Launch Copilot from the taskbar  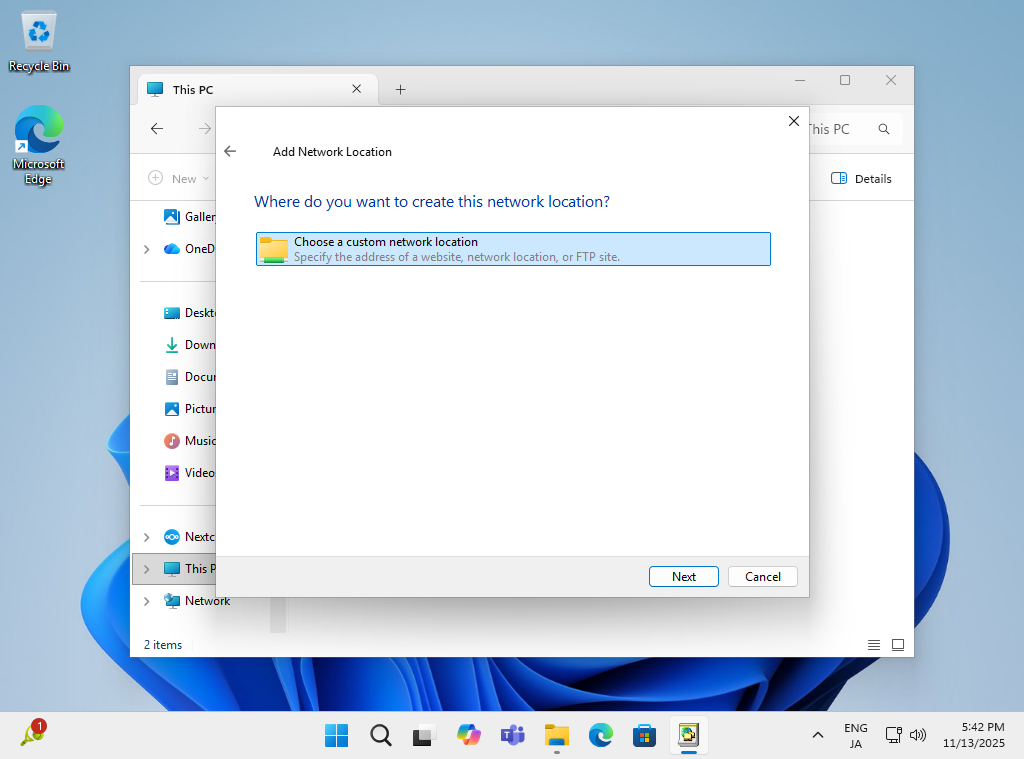(x=468, y=735)
